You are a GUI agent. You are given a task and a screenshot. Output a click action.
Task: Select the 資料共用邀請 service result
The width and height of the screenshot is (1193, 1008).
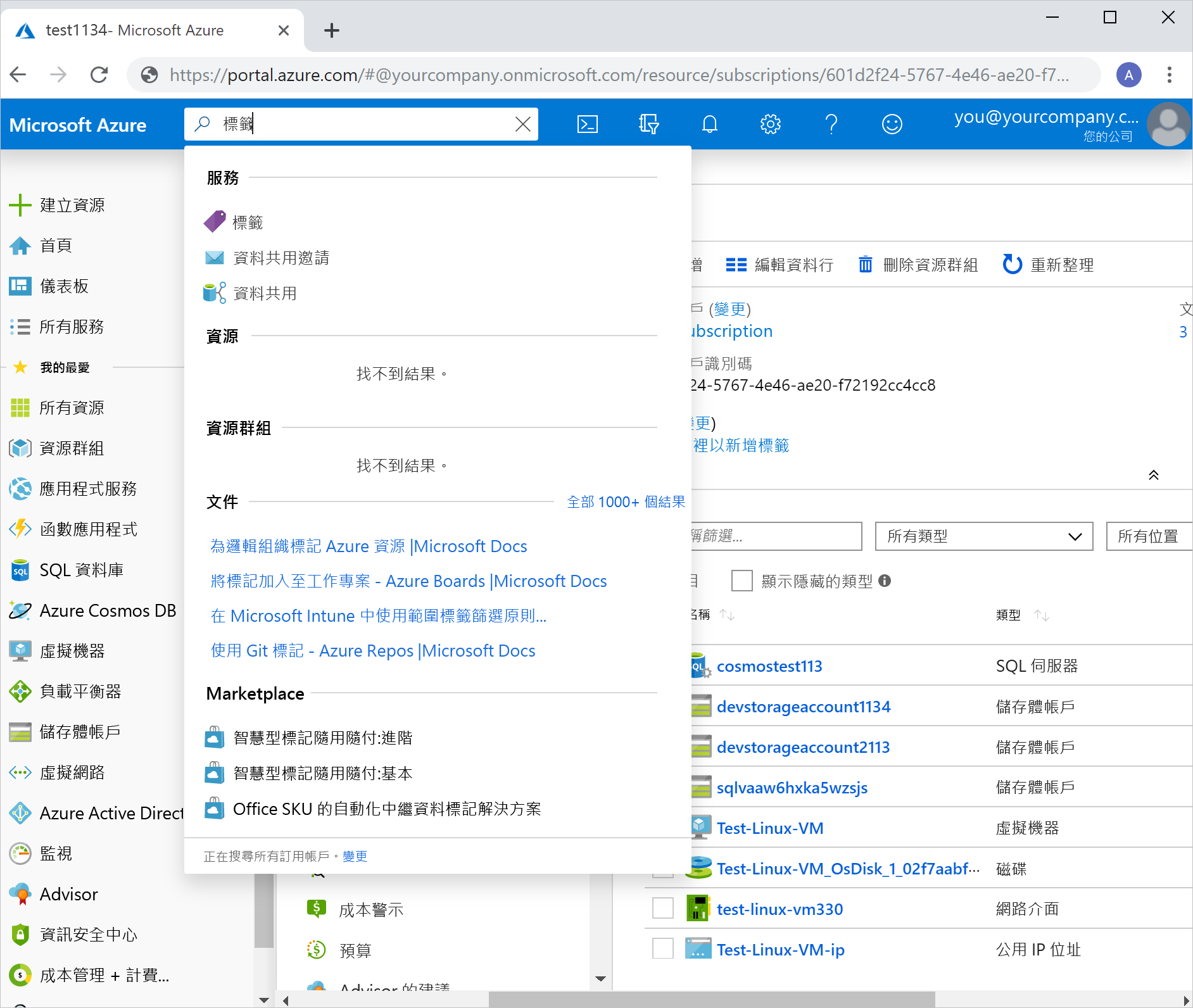[267, 258]
